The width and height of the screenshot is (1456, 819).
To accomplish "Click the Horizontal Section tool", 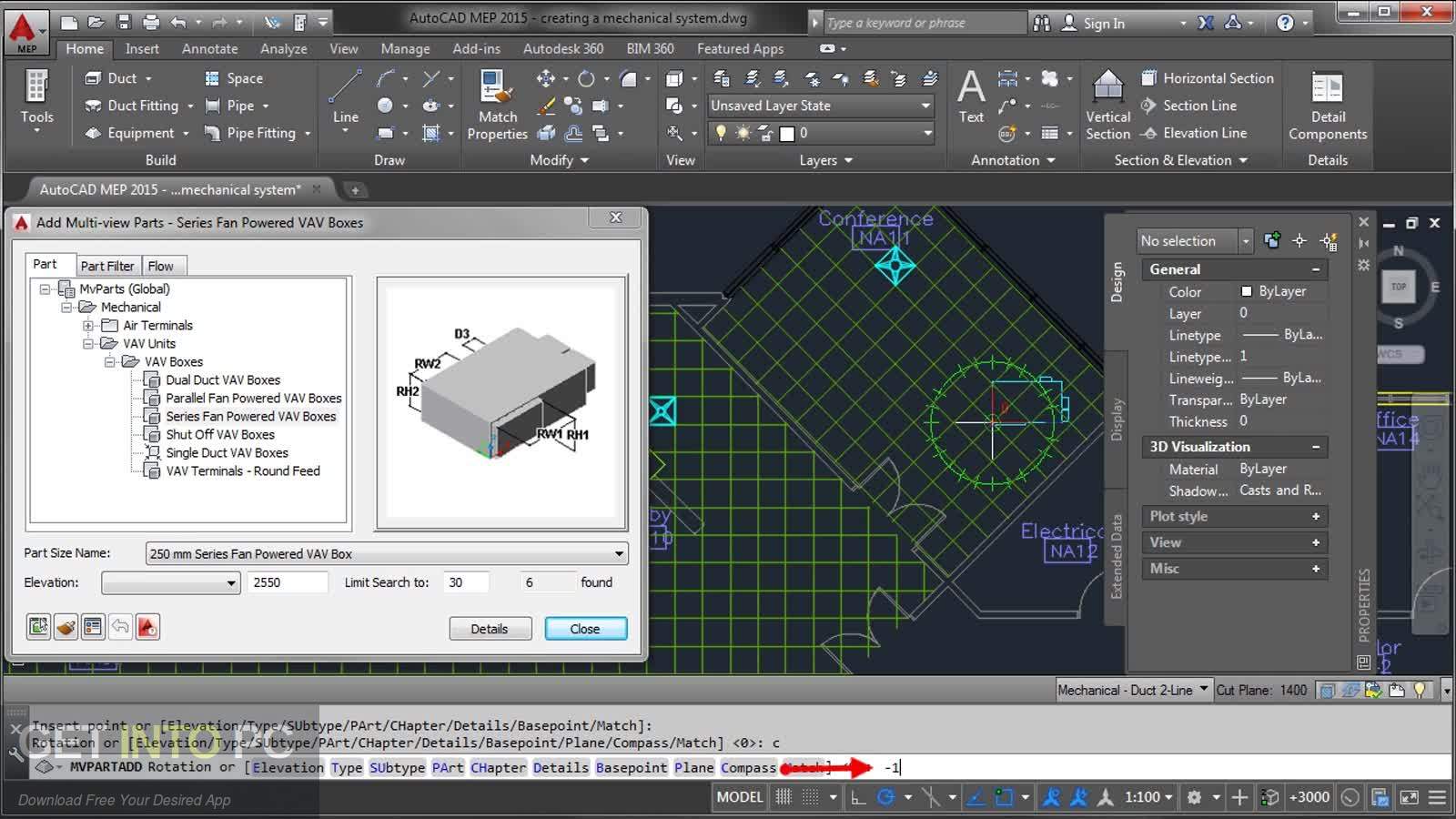I will [1207, 78].
